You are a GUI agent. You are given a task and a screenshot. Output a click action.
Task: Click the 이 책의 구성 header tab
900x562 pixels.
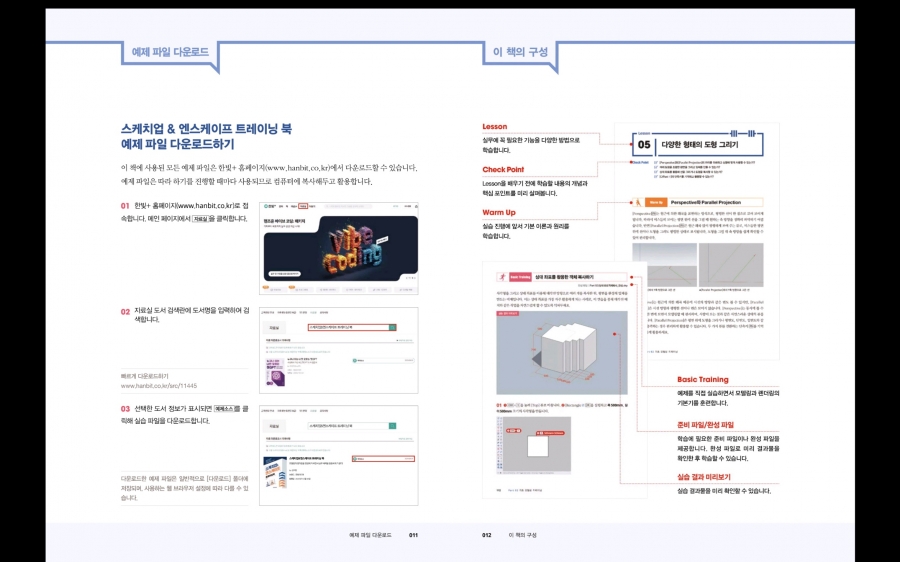[520, 51]
